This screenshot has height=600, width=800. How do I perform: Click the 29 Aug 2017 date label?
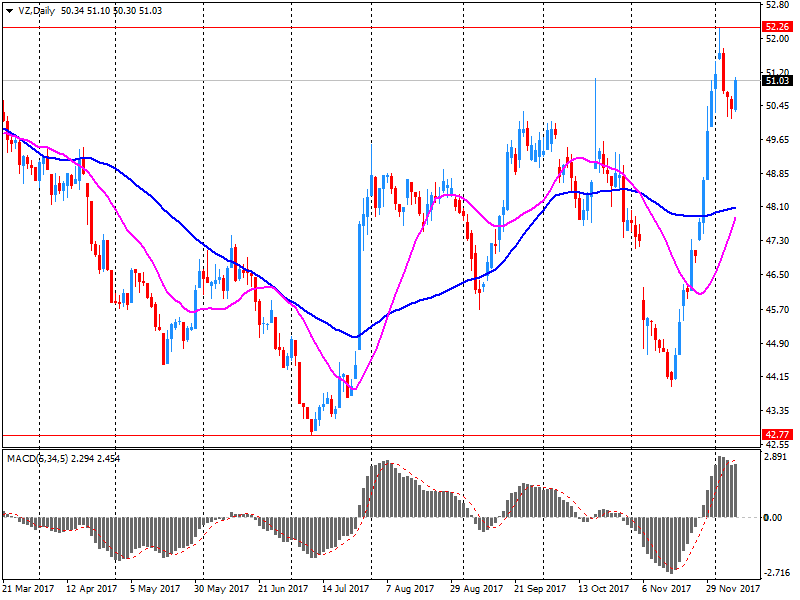pyautogui.click(x=474, y=589)
